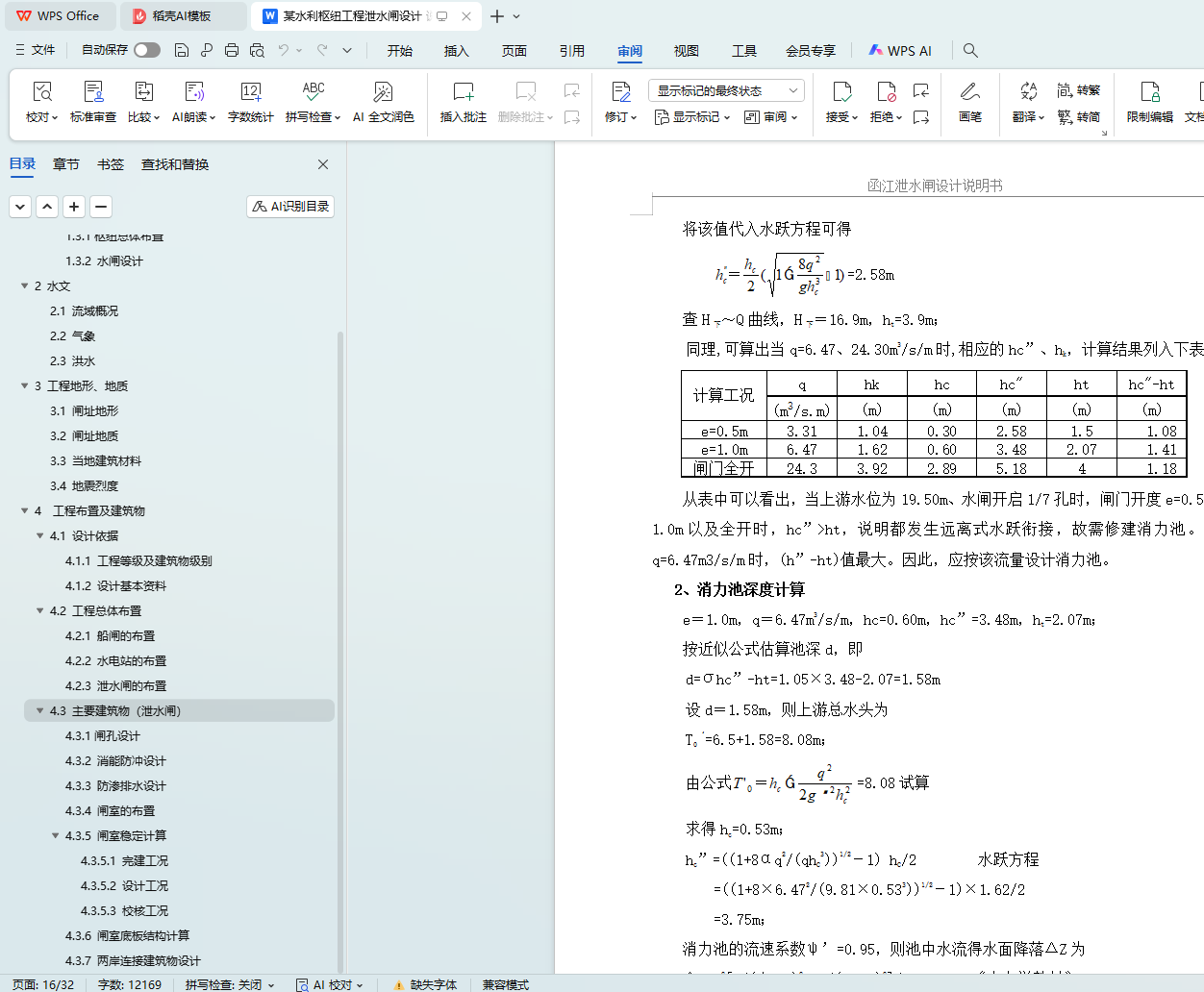Image resolution: width=1204 pixels, height=992 pixels.
Task: Toggle the 自动保存 autosave switch
Action: [147, 50]
